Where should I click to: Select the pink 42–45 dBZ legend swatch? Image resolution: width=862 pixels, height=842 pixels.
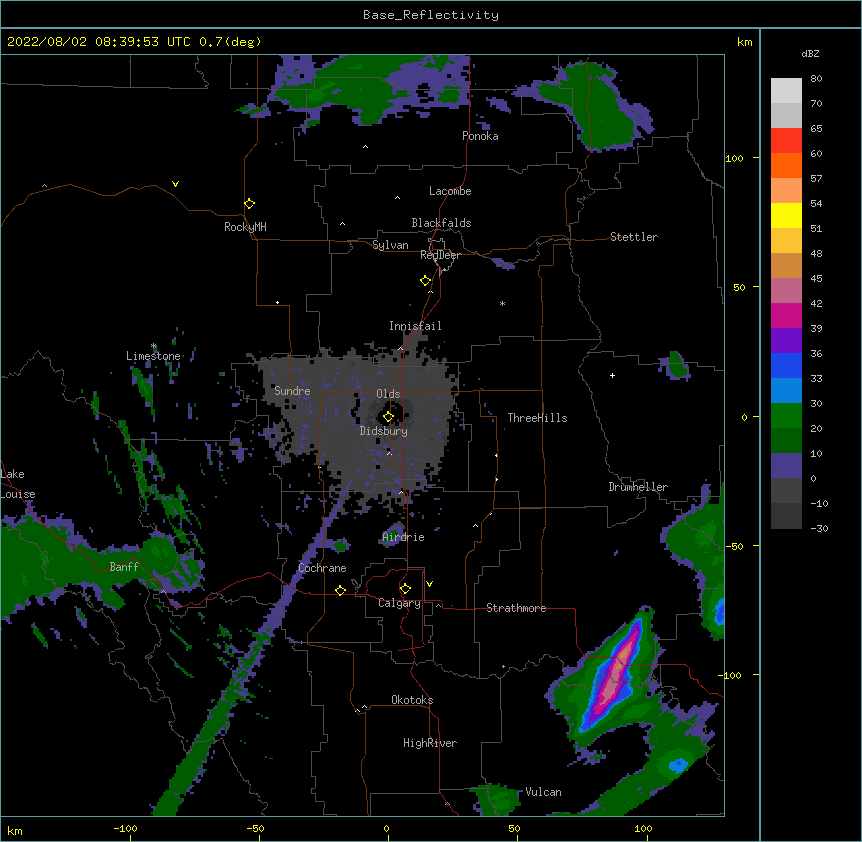(786, 291)
